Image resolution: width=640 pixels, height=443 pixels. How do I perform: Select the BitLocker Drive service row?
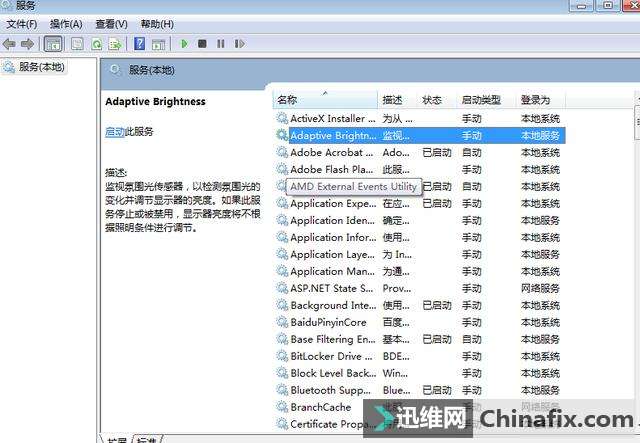[x=420, y=356]
